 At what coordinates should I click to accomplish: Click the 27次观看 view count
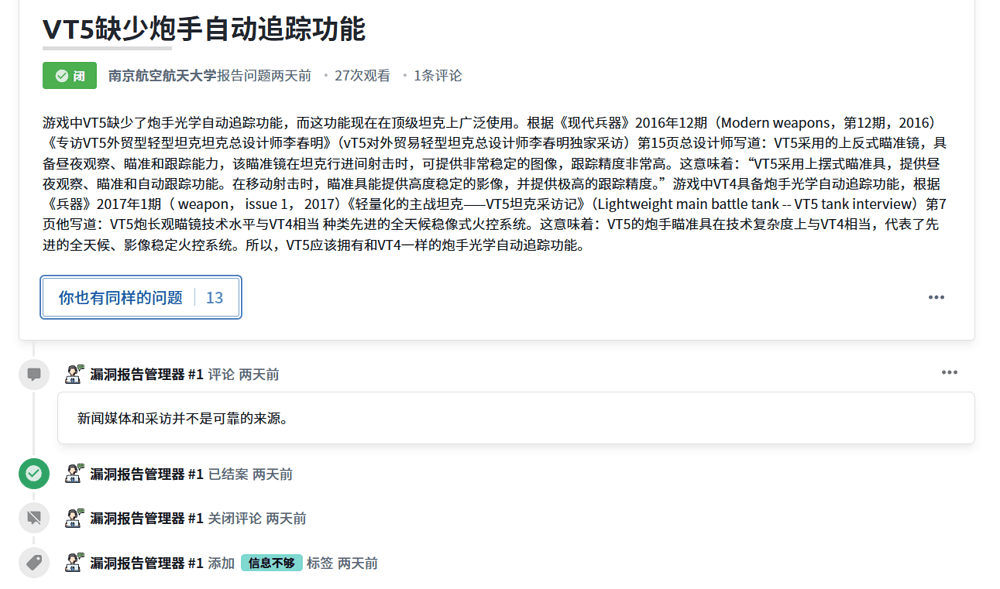[362, 75]
